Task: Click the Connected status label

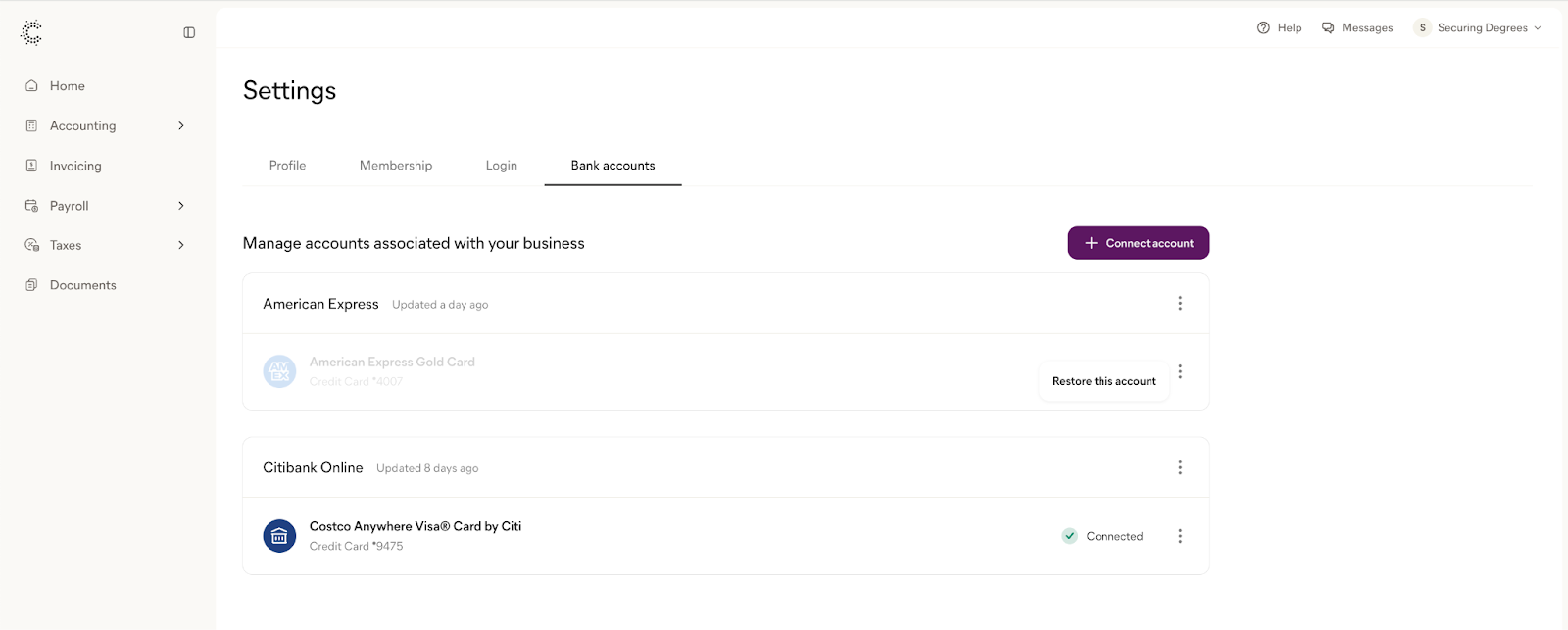Action: coord(1114,536)
